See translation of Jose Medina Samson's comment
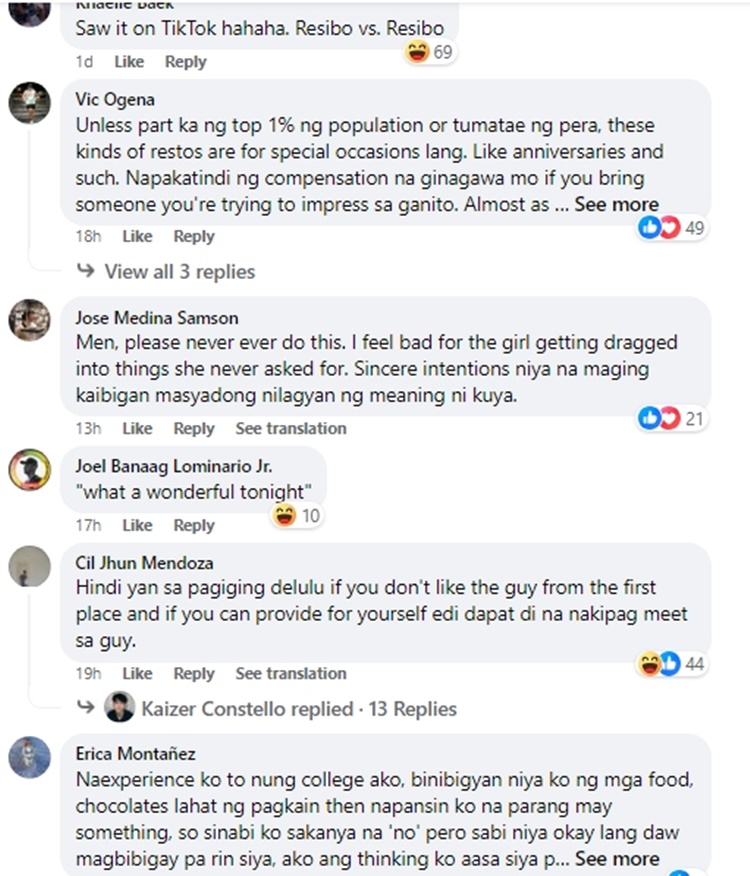The image size is (750, 876). click(291, 428)
